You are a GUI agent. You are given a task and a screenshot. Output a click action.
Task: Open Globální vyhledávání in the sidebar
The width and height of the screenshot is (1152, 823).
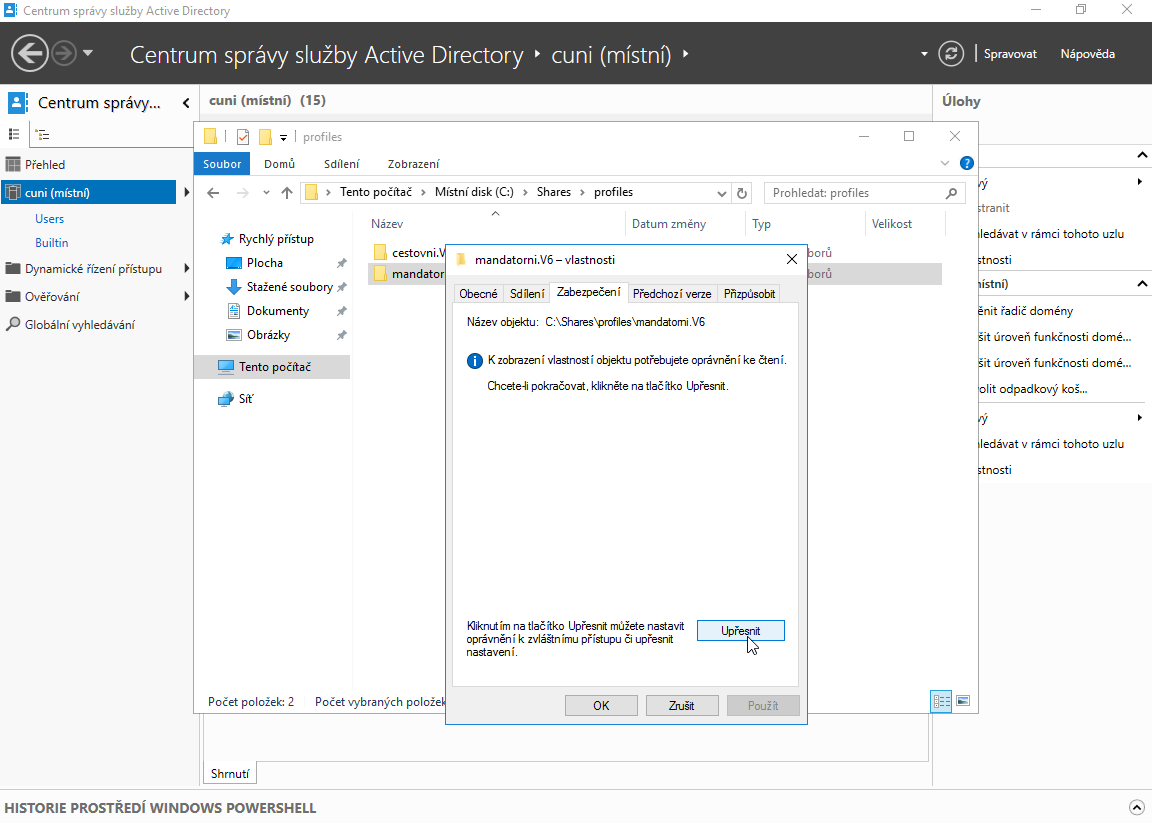(x=79, y=325)
